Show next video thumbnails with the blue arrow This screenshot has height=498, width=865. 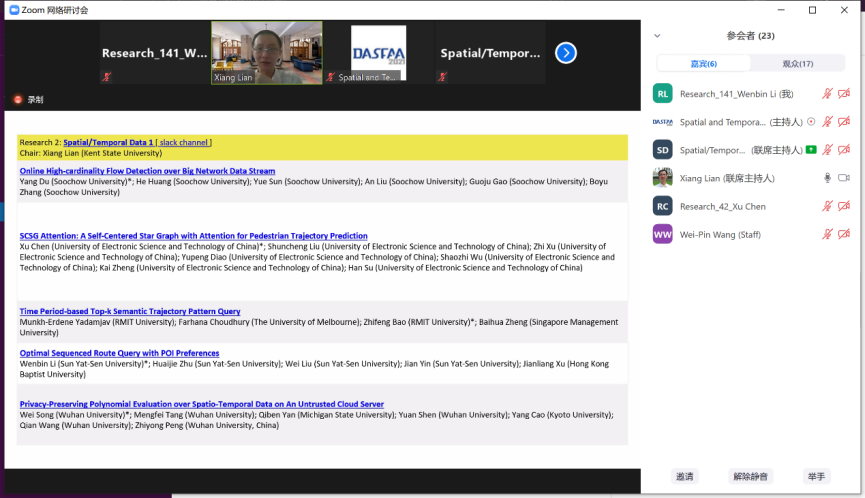pyautogui.click(x=566, y=53)
